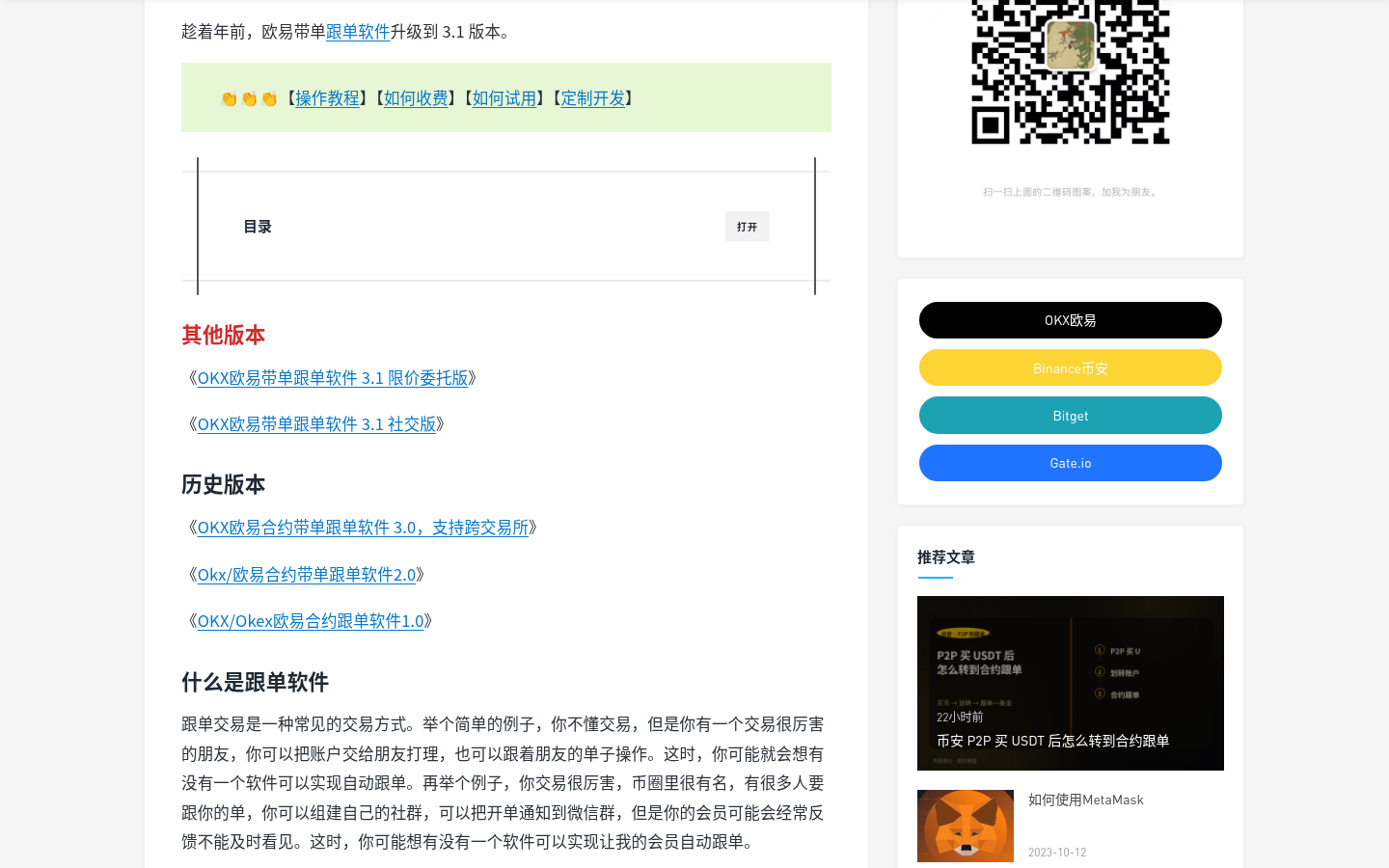1389x868 pixels.
Task: Click the 2023-10-12 date text
Action: (x=1057, y=853)
